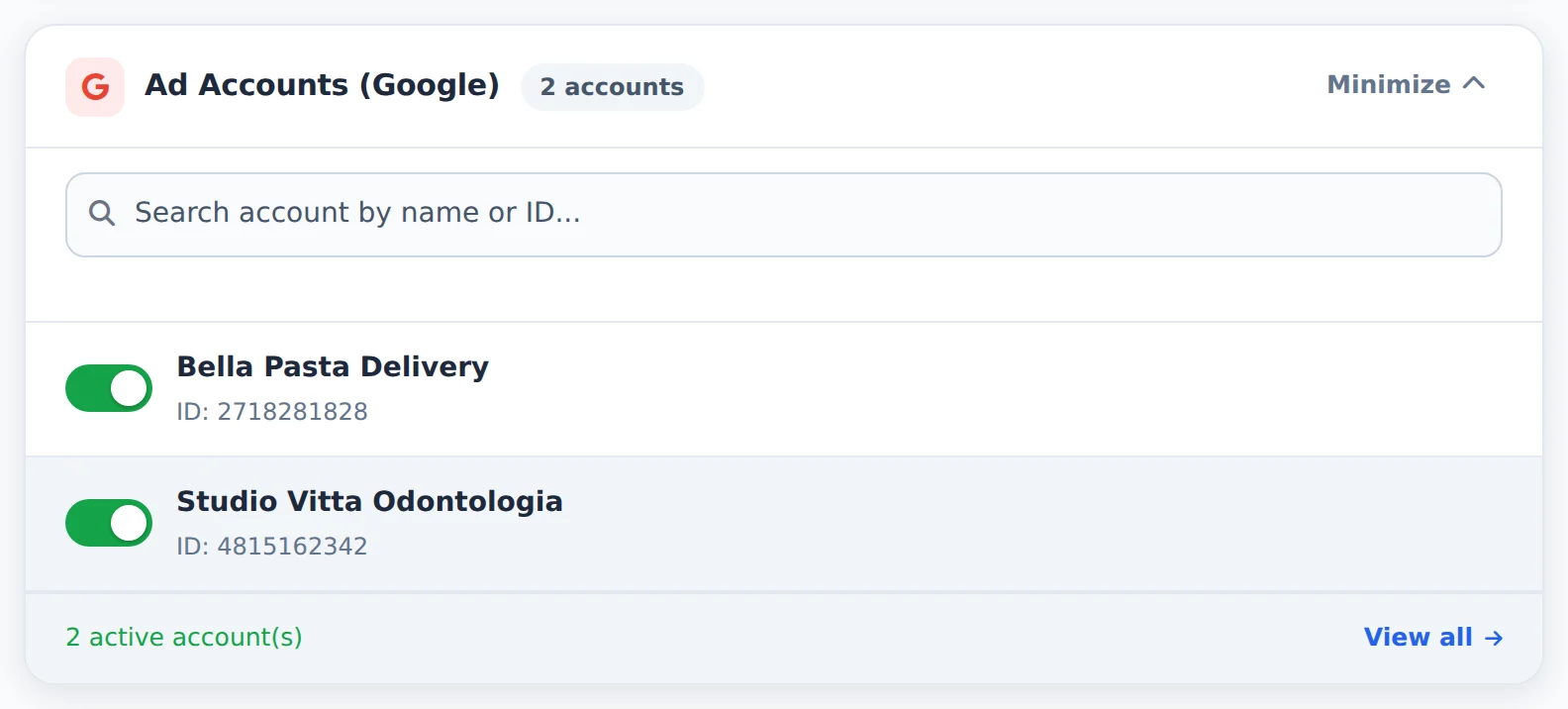Image resolution: width=1568 pixels, height=709 pixels.
Task: Click the Minimize chevron up arrow
Action: pyautogui.click(x=1474, y=84)
